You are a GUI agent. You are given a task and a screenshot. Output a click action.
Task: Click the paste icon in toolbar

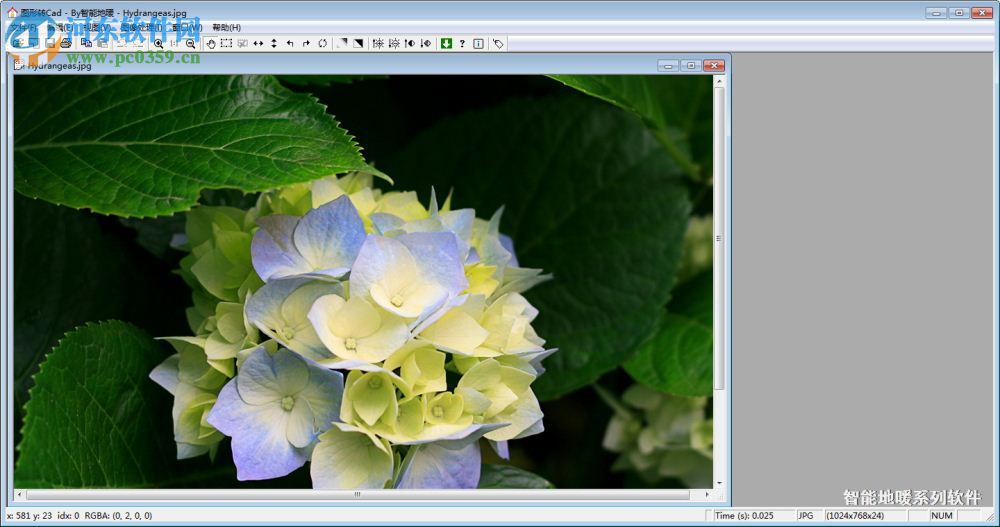coord(102,43)
